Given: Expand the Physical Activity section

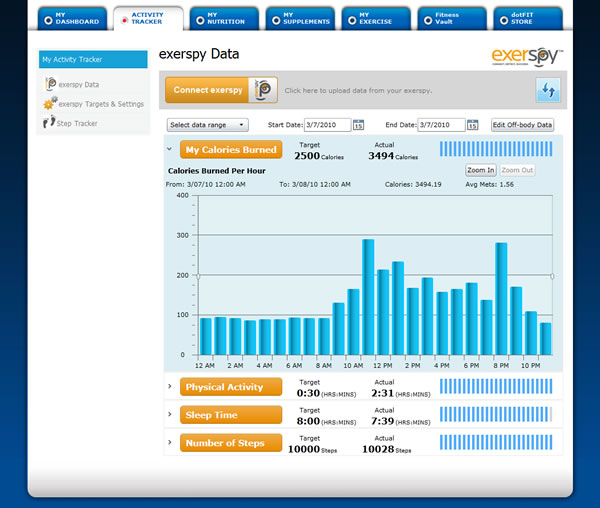Looking at the screenshot, I should click(170, 387).
